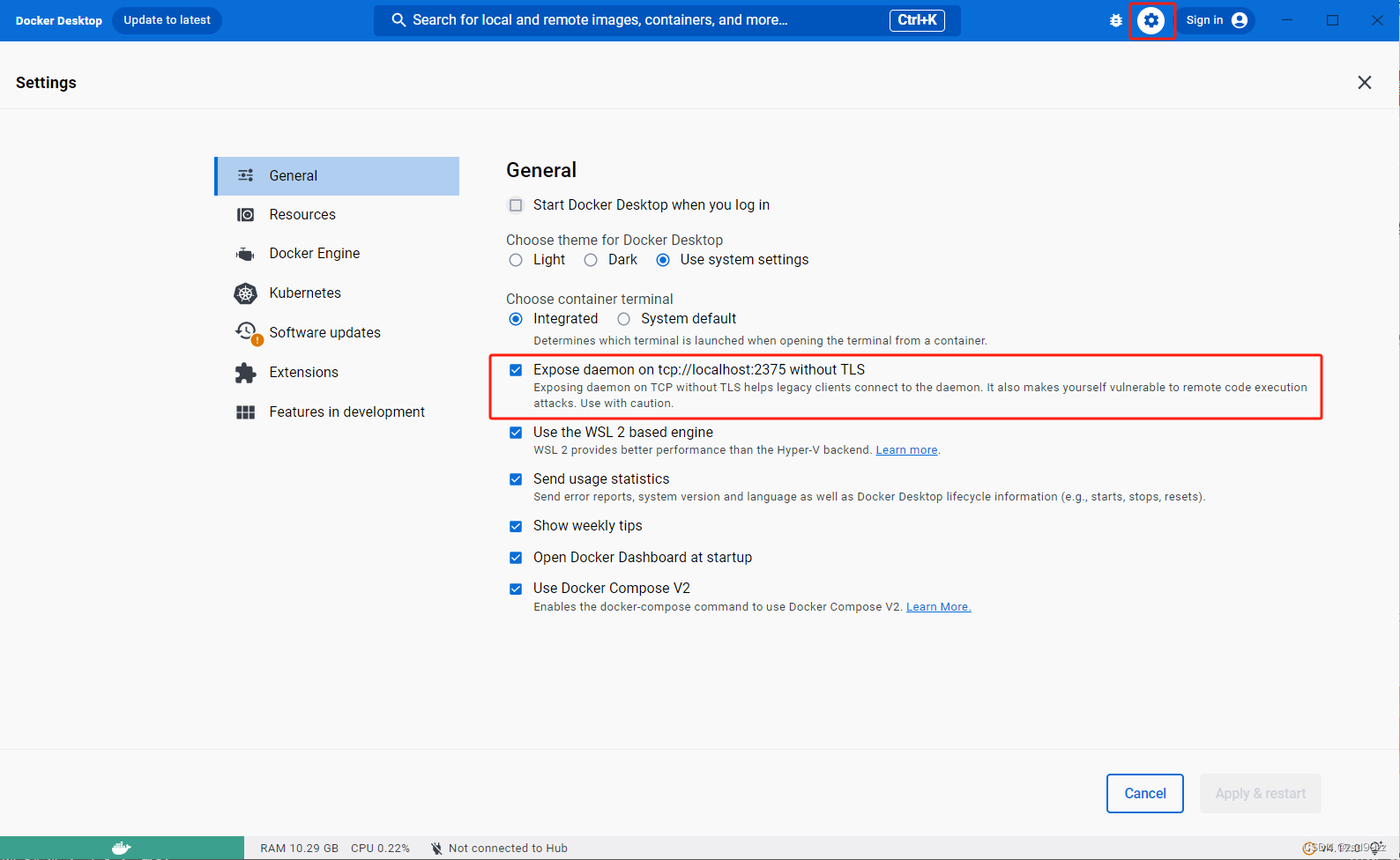The height and width of the screenshot is (860, 1400).
Task: Click the unplugged Hub connection icon
Action: [x=436, y=849]
